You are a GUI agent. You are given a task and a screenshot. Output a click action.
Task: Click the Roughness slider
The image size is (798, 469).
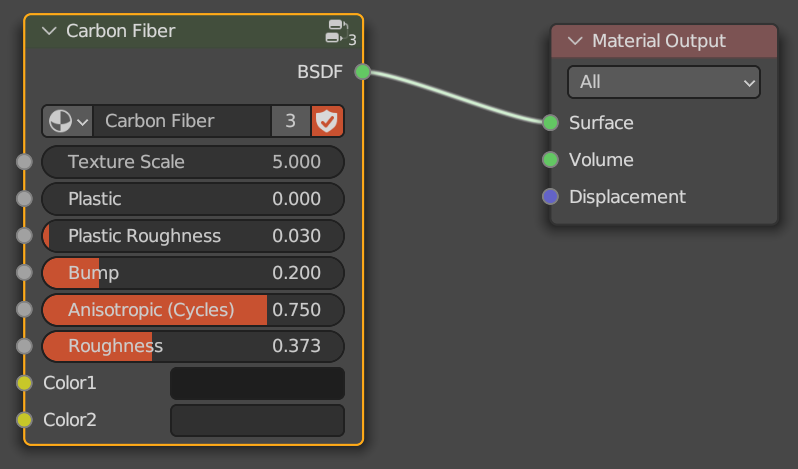pyautogui.click(x=193, y=347)
